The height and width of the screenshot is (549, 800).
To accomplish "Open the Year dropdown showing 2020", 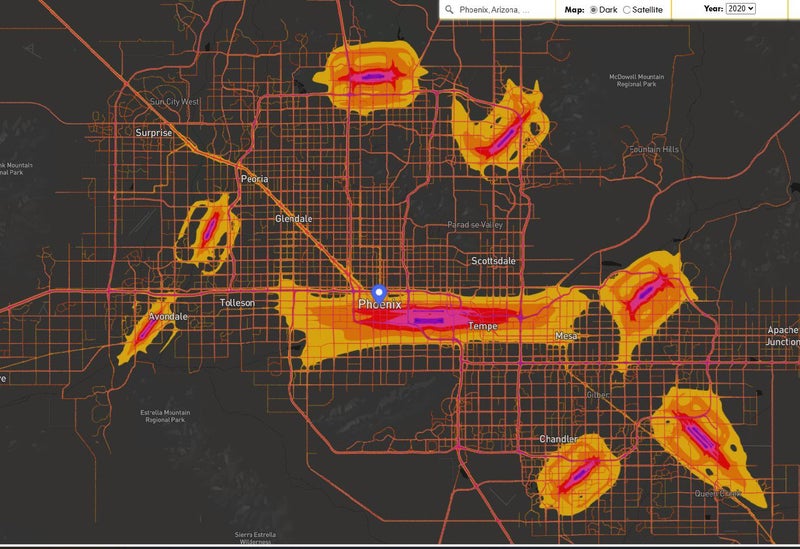I will [x=741, y=8].
